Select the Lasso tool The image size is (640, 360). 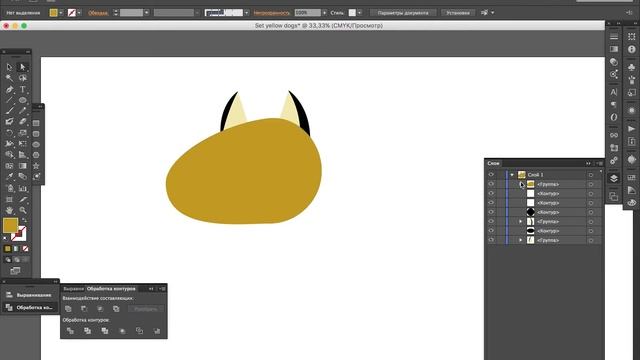[22, 78]
